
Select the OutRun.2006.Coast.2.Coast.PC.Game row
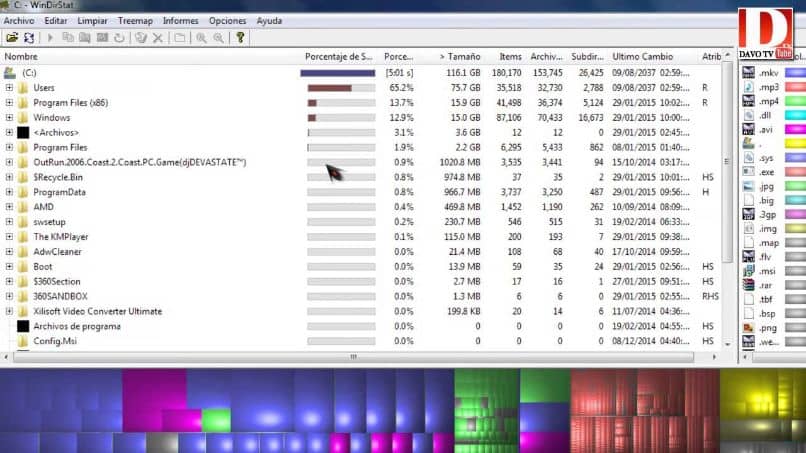pyautogui.click(x=140, y=162)
